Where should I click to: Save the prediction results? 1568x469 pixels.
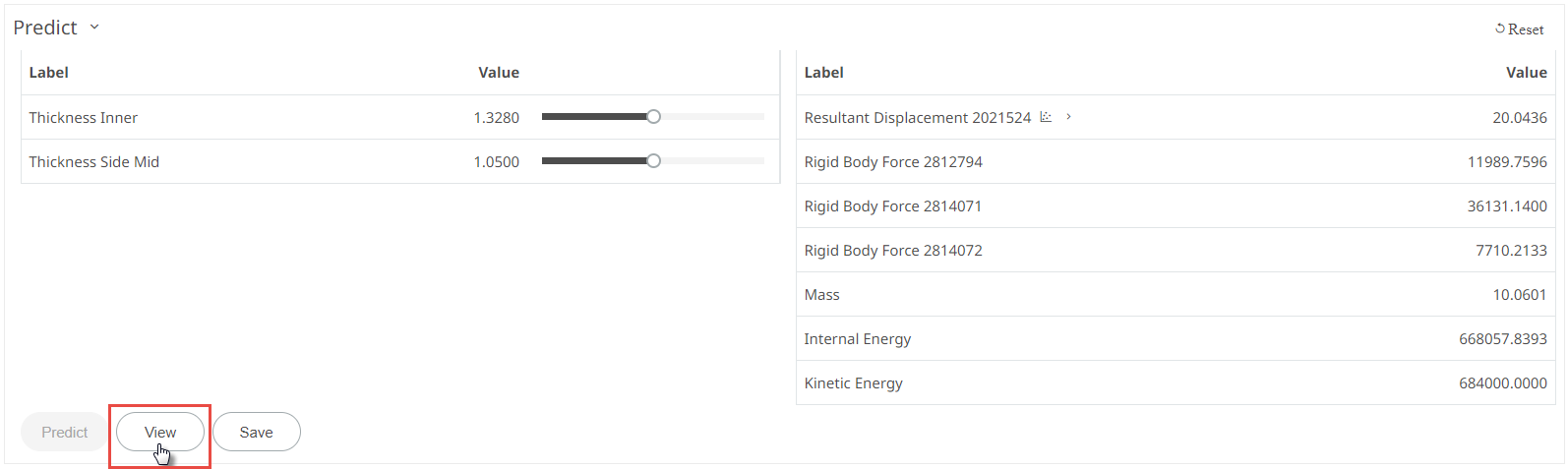point(257,433)
